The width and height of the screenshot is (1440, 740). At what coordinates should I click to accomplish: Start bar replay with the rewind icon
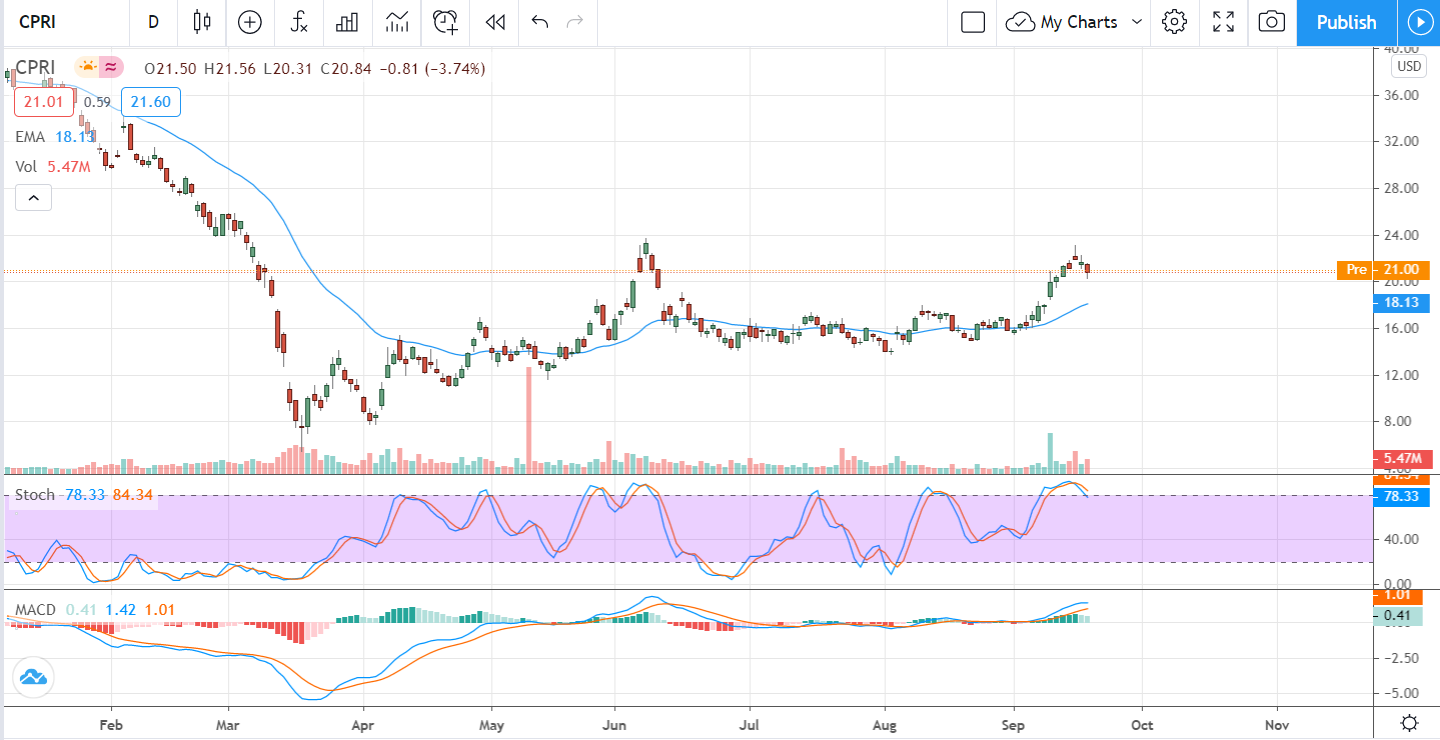pos(494,22)
